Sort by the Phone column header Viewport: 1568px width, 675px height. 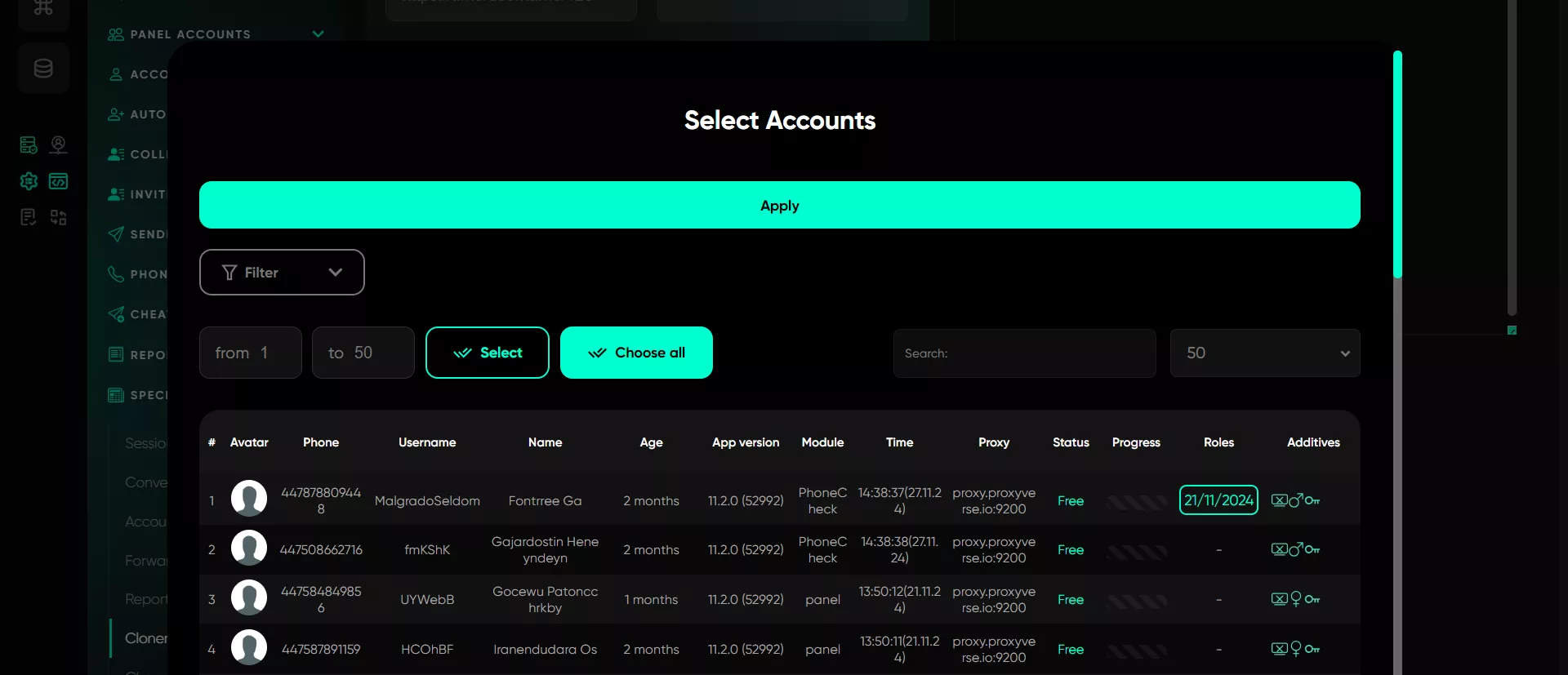(x=321, y=442)
